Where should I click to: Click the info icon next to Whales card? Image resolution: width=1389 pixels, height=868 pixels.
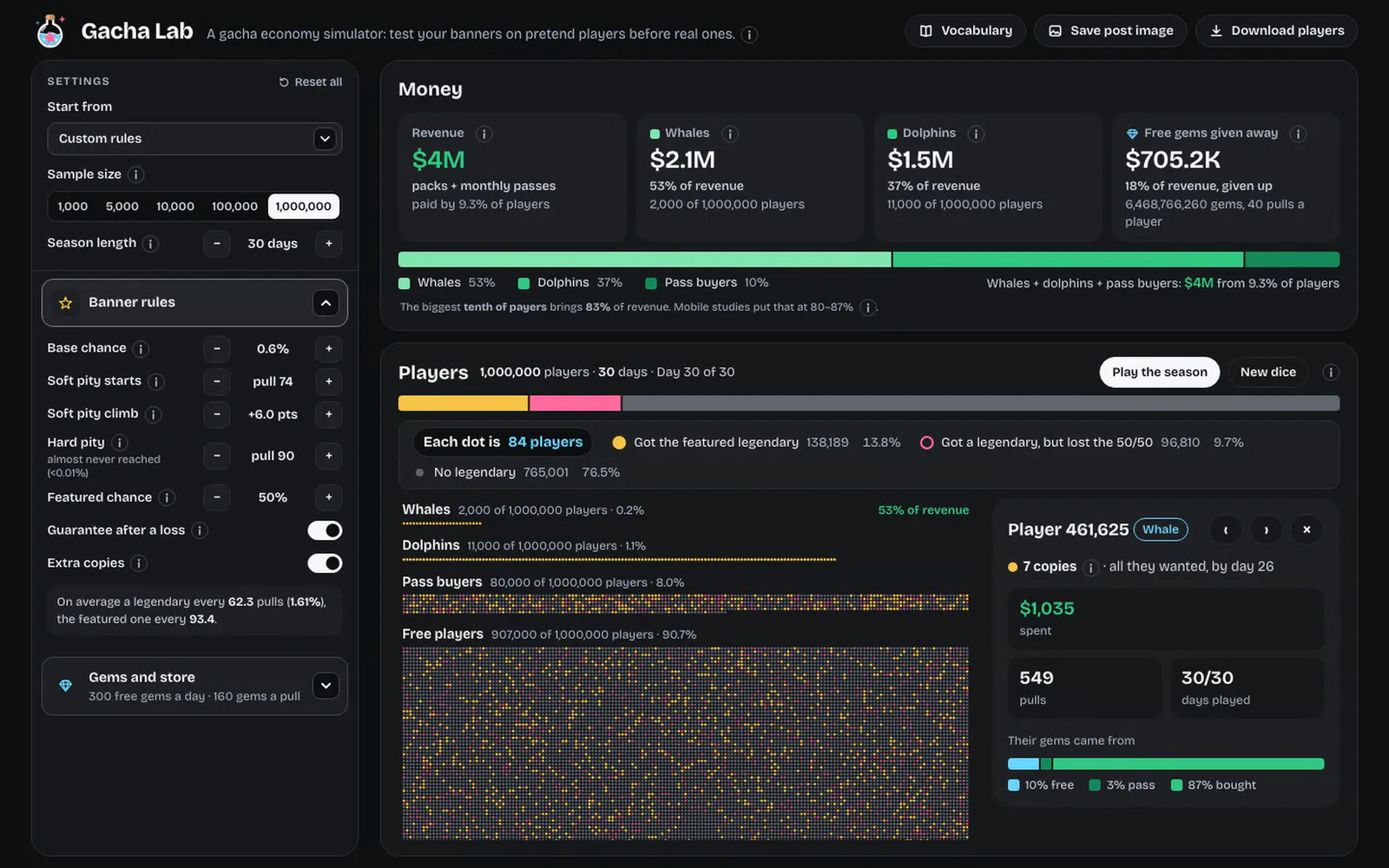point(730,134)
